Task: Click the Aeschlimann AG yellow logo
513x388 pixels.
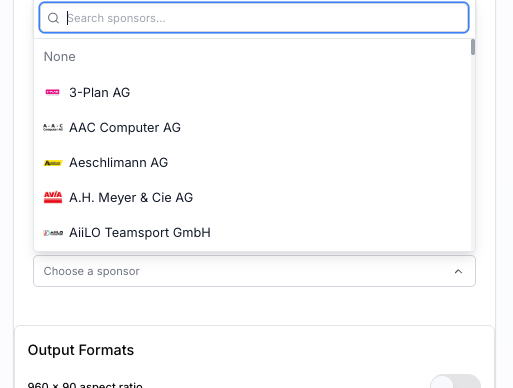Action: point(53,163)
